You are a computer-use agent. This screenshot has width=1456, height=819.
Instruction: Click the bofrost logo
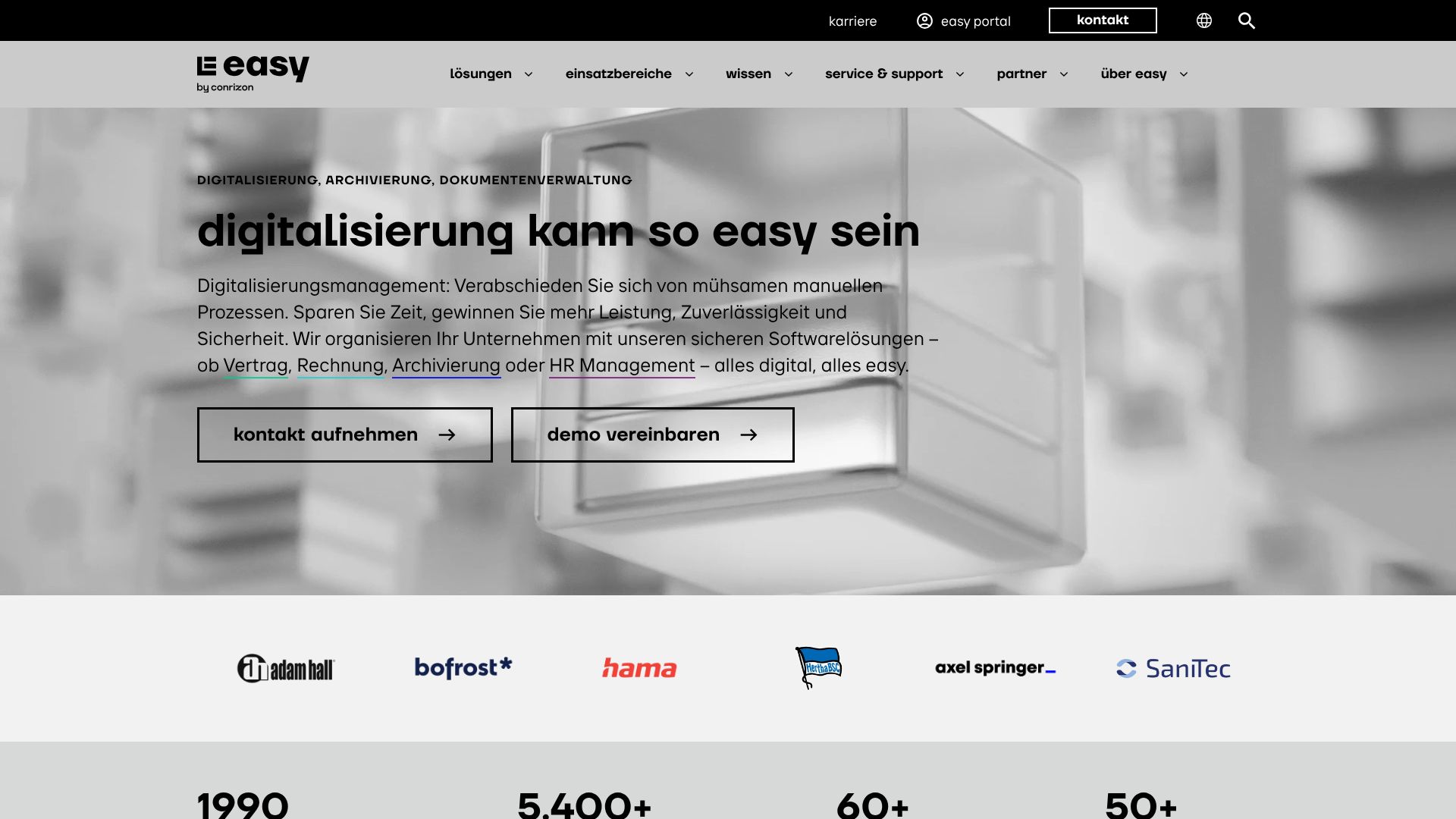(x=463, y=668)
